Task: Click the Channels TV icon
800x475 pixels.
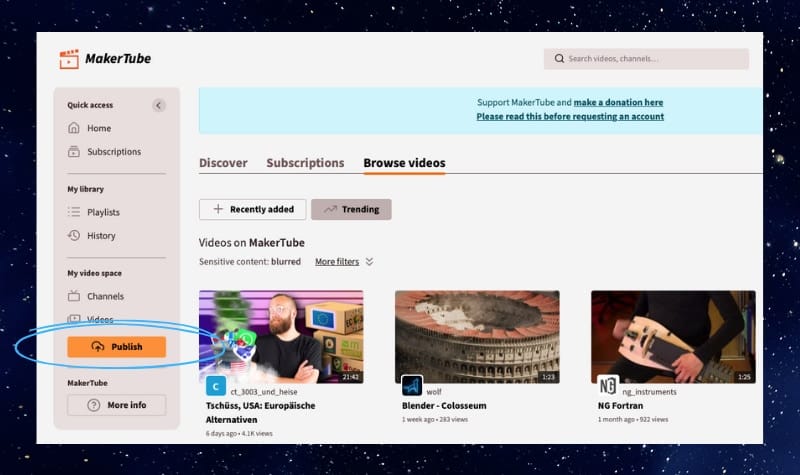Action: pyautogui.click(x=74, y=296)
